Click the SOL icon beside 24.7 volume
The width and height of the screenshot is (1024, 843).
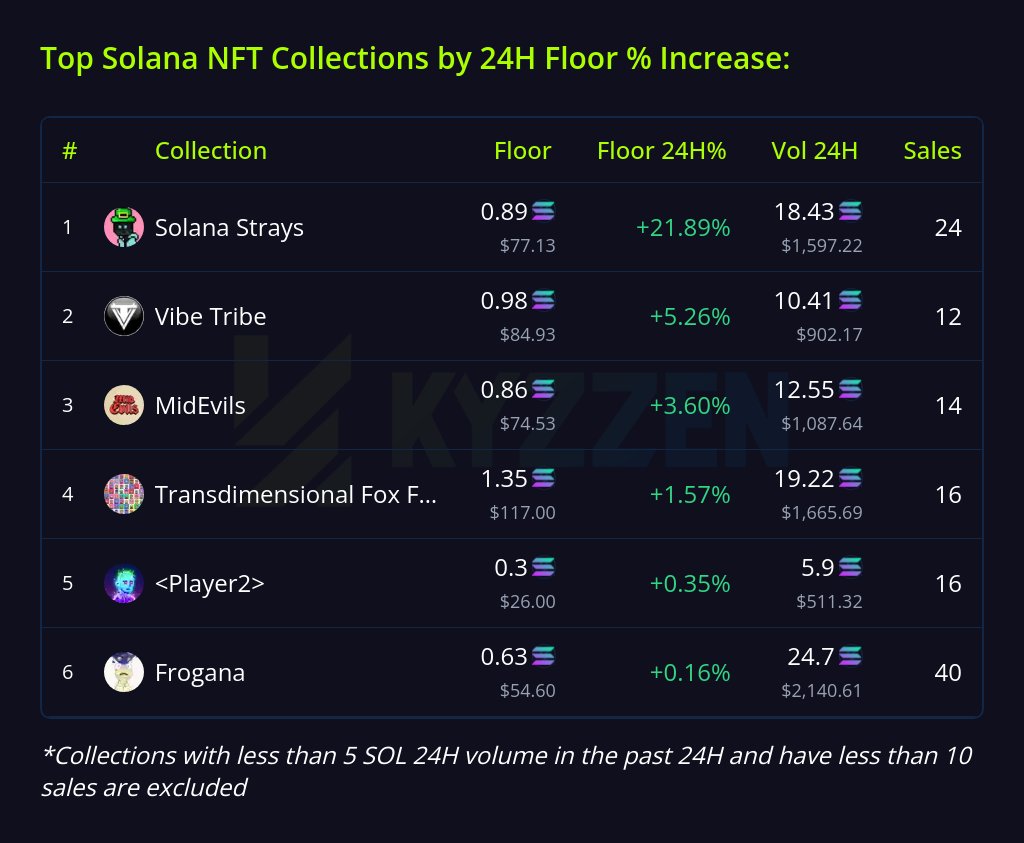click(850, 656)
